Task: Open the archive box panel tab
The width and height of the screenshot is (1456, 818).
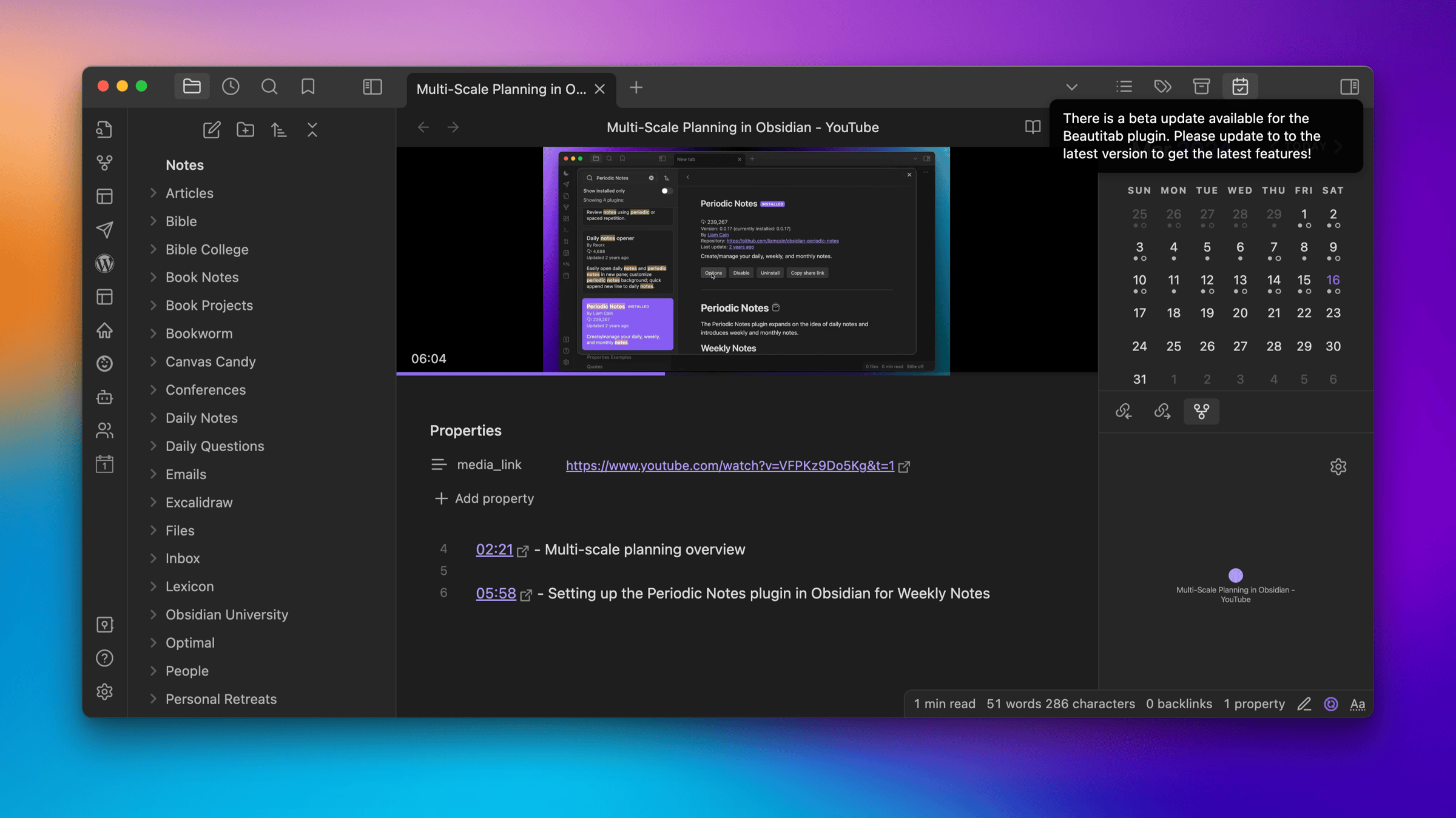Action: pyautogui.click(x=1201, y=87)
